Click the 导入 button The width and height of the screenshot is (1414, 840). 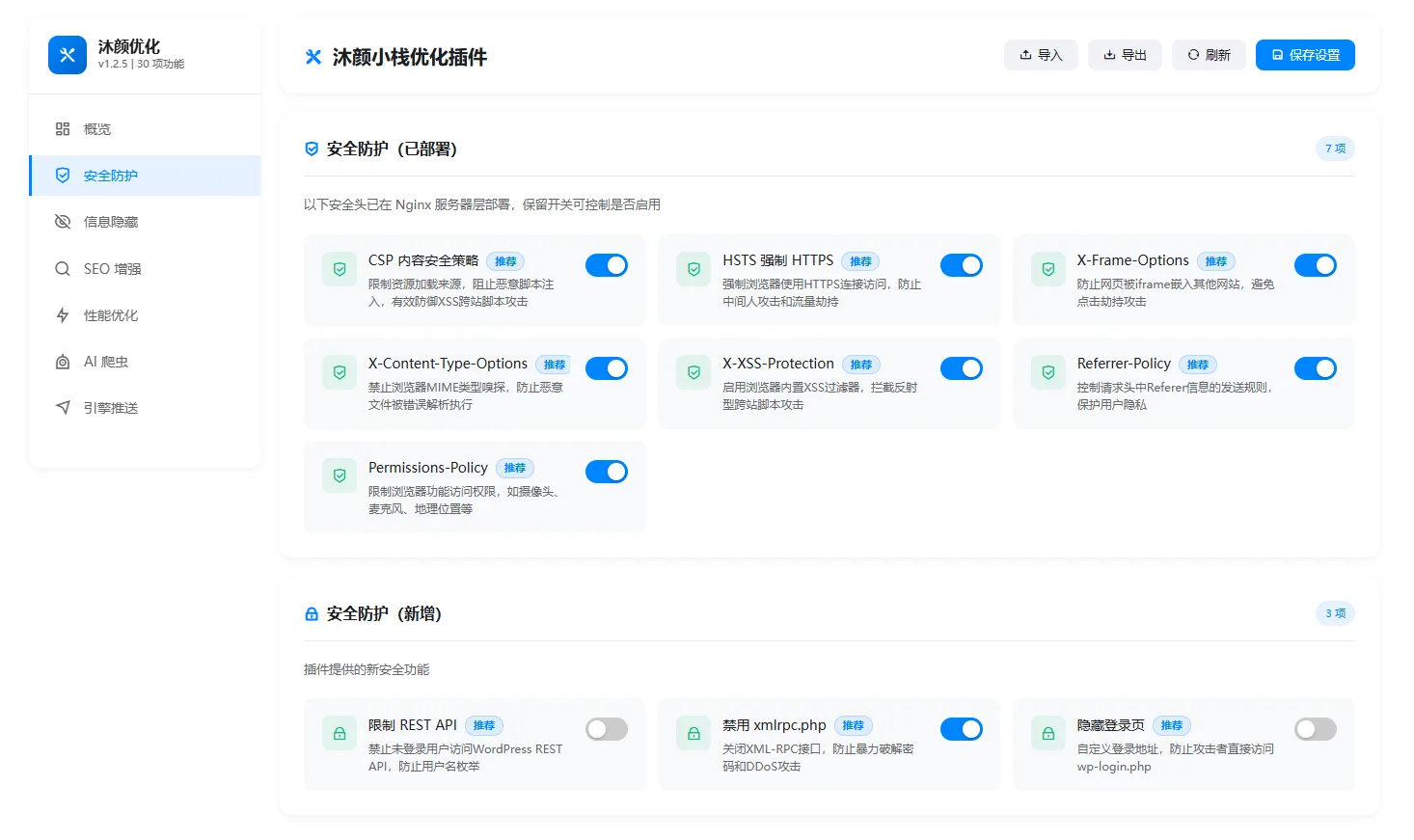pyautogui.click(x=1041, y=55)
